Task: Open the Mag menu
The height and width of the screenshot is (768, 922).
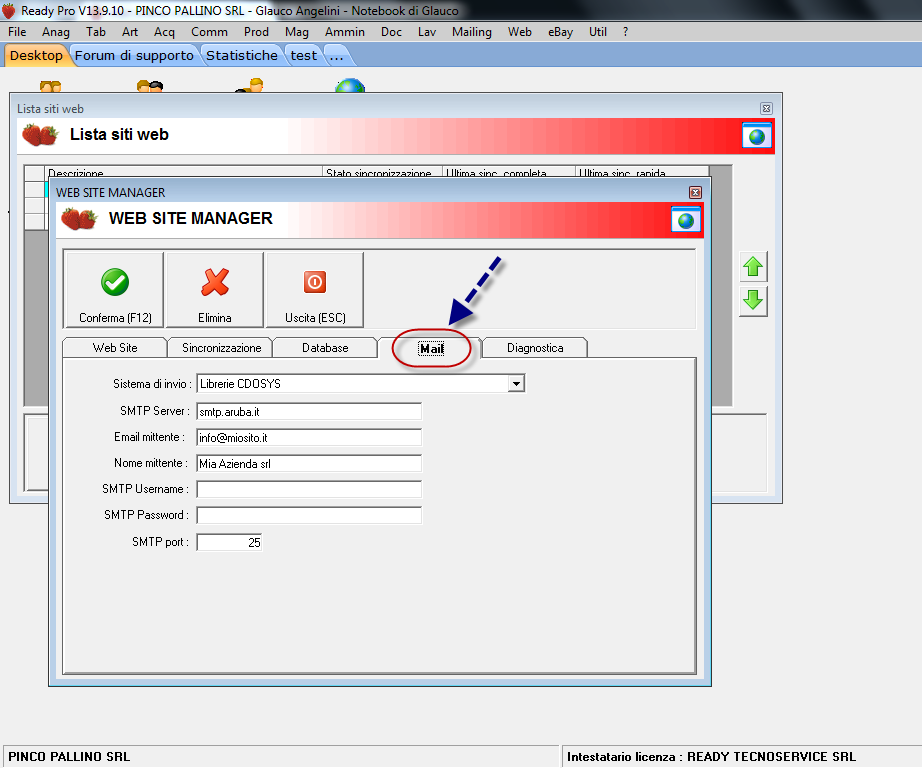Action: pyautogui.click(x=297, y=32)
